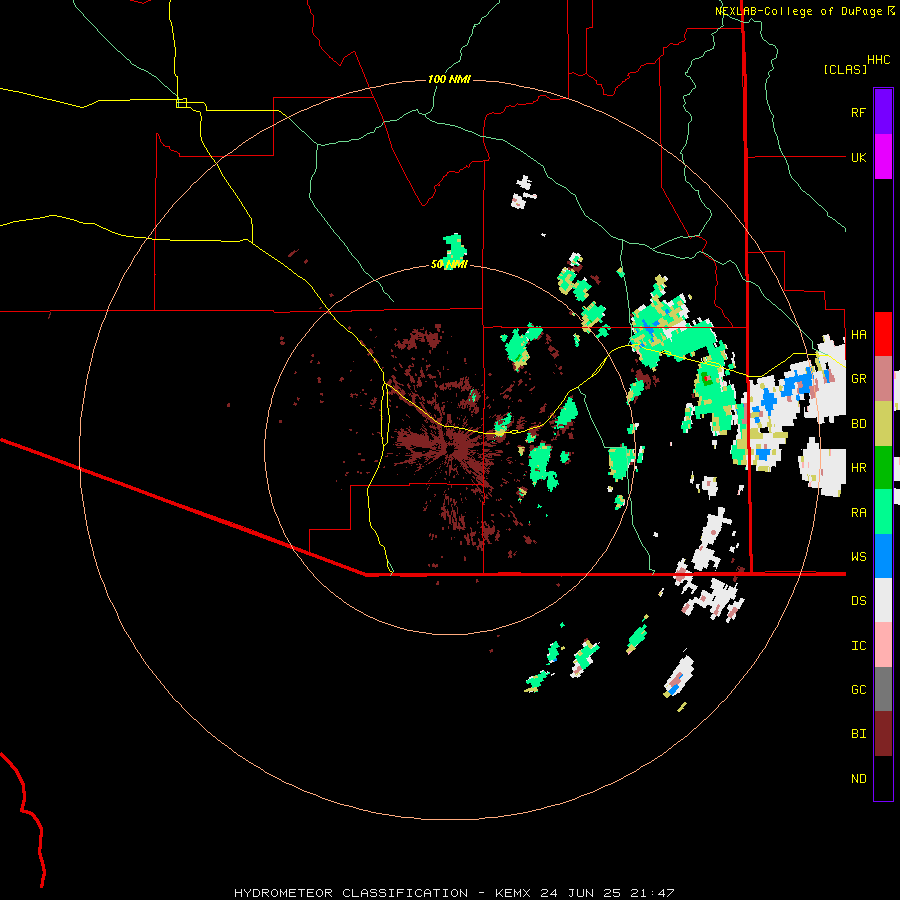Screen dimensions: 900x900
Task: Click the NEXLAB-College of DuPage text
Action: 798,11
